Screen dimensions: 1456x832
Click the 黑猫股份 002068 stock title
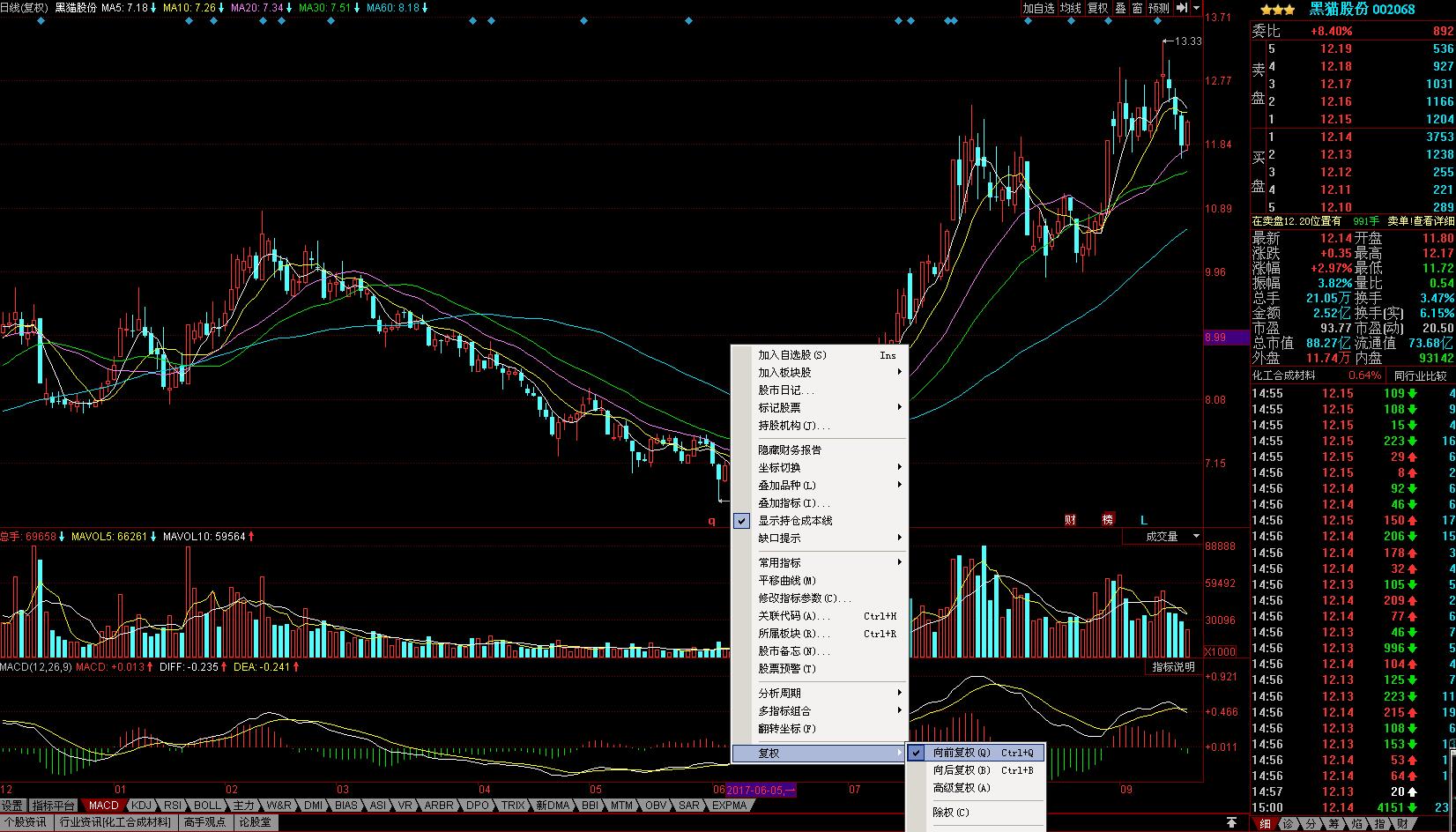1363,9
